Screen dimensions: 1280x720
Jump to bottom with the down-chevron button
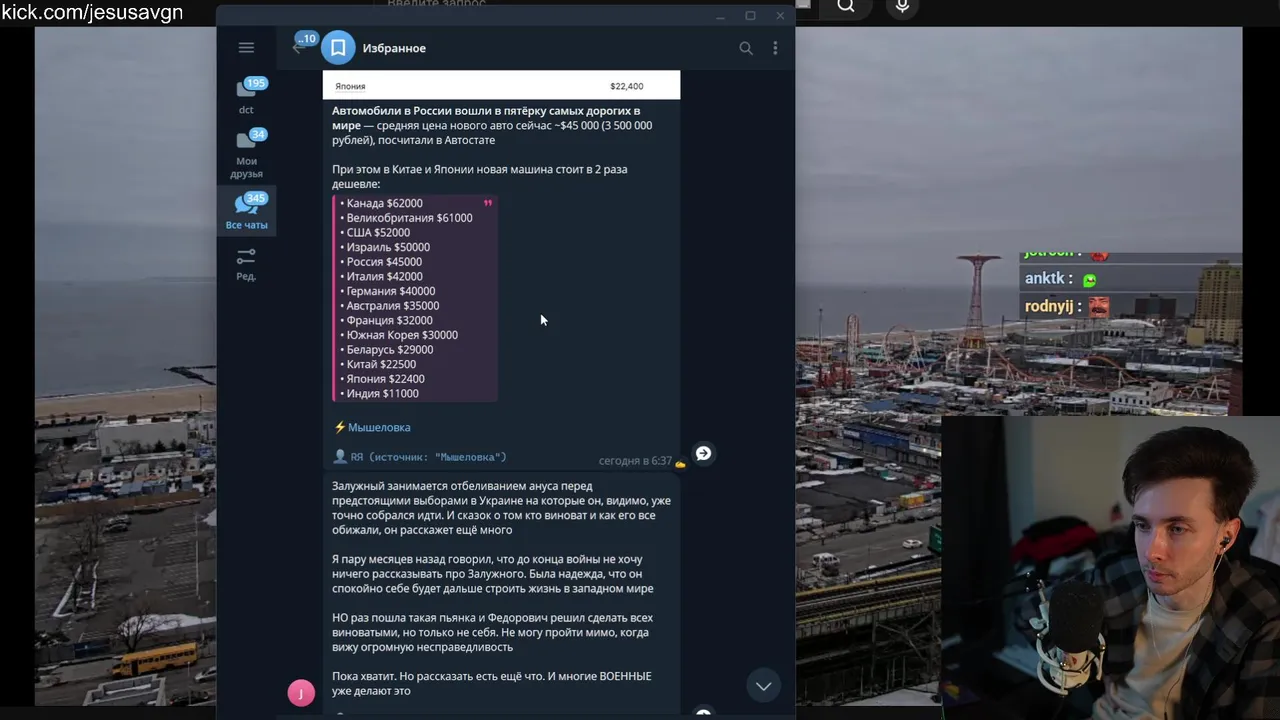[x=763, y=686]
